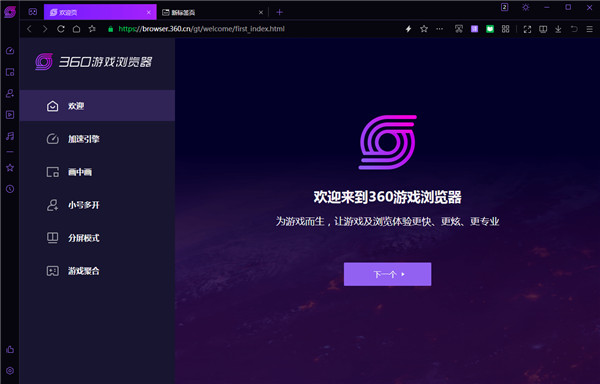Open the four-squares extensions grid icon
This screenshot has height=384, width=600.
[x=505, y=29]
